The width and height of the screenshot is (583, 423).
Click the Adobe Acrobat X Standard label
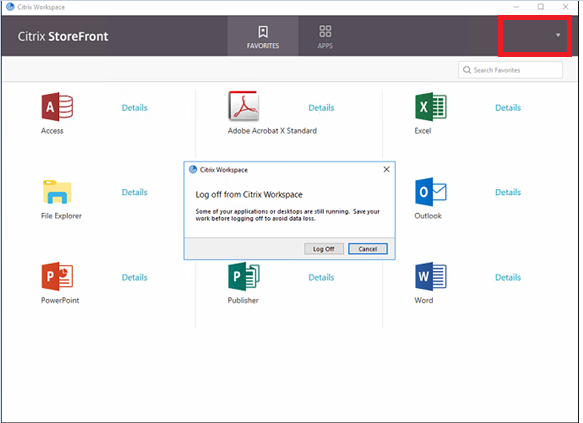point(272,131)
